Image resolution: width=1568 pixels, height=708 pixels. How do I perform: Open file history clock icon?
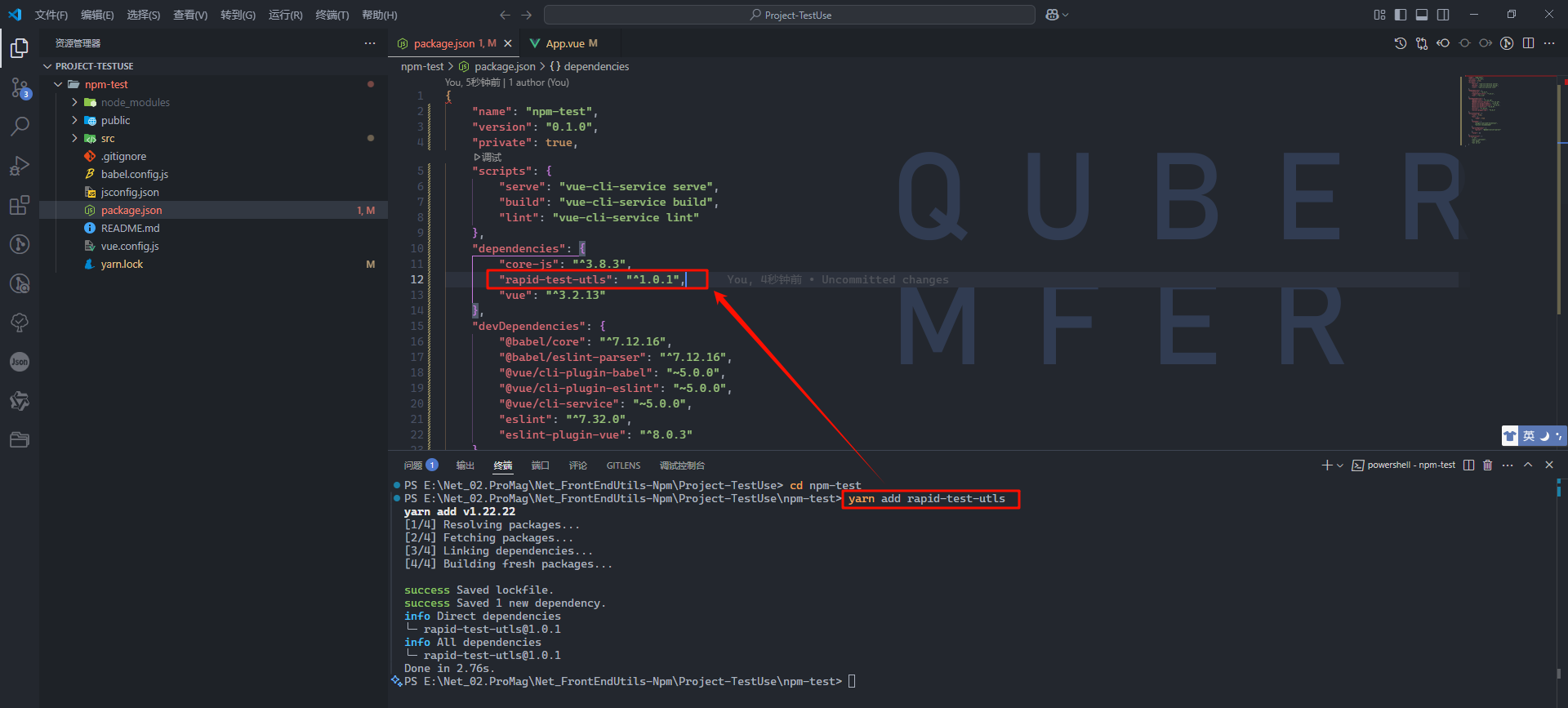tap(1400, 43)
